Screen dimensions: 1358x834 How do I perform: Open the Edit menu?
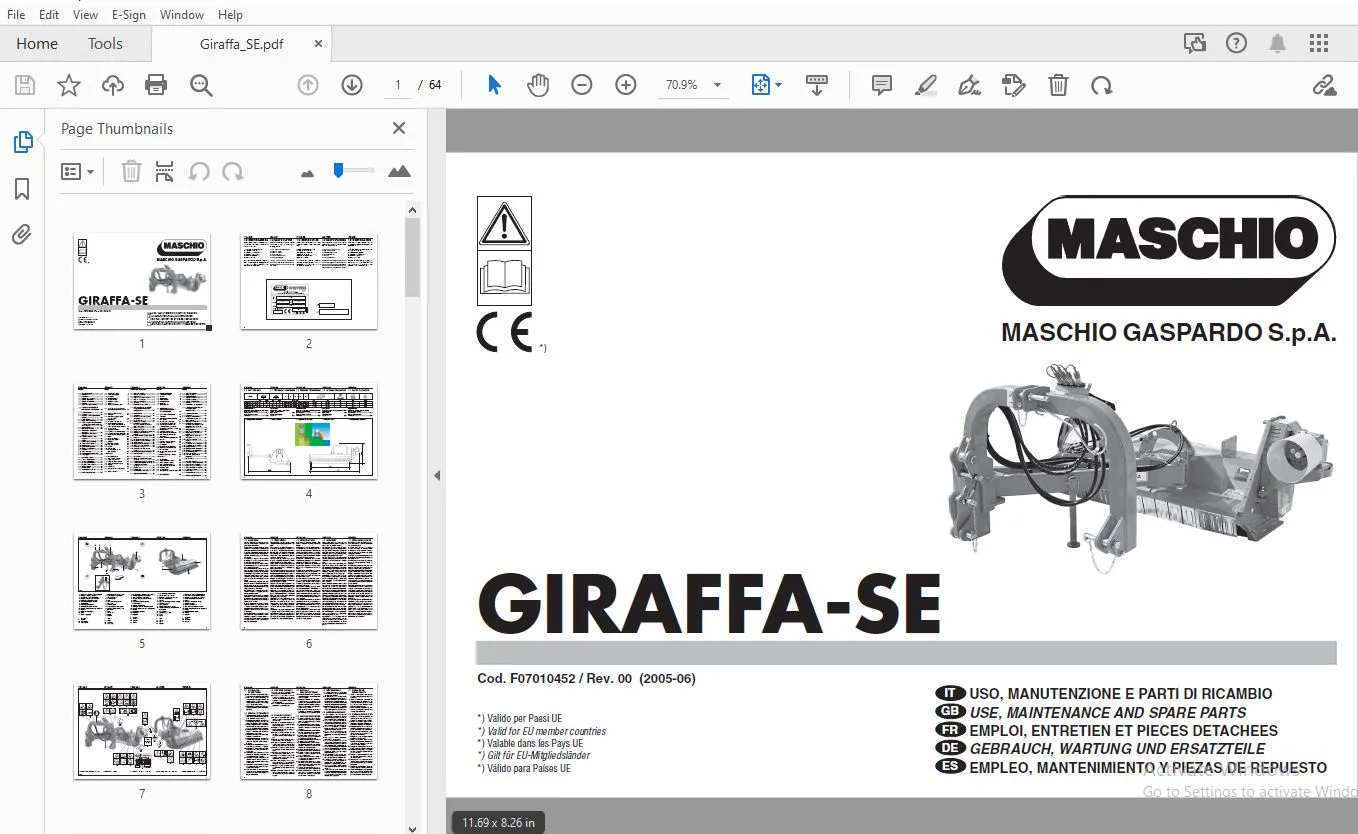point(49,15)
